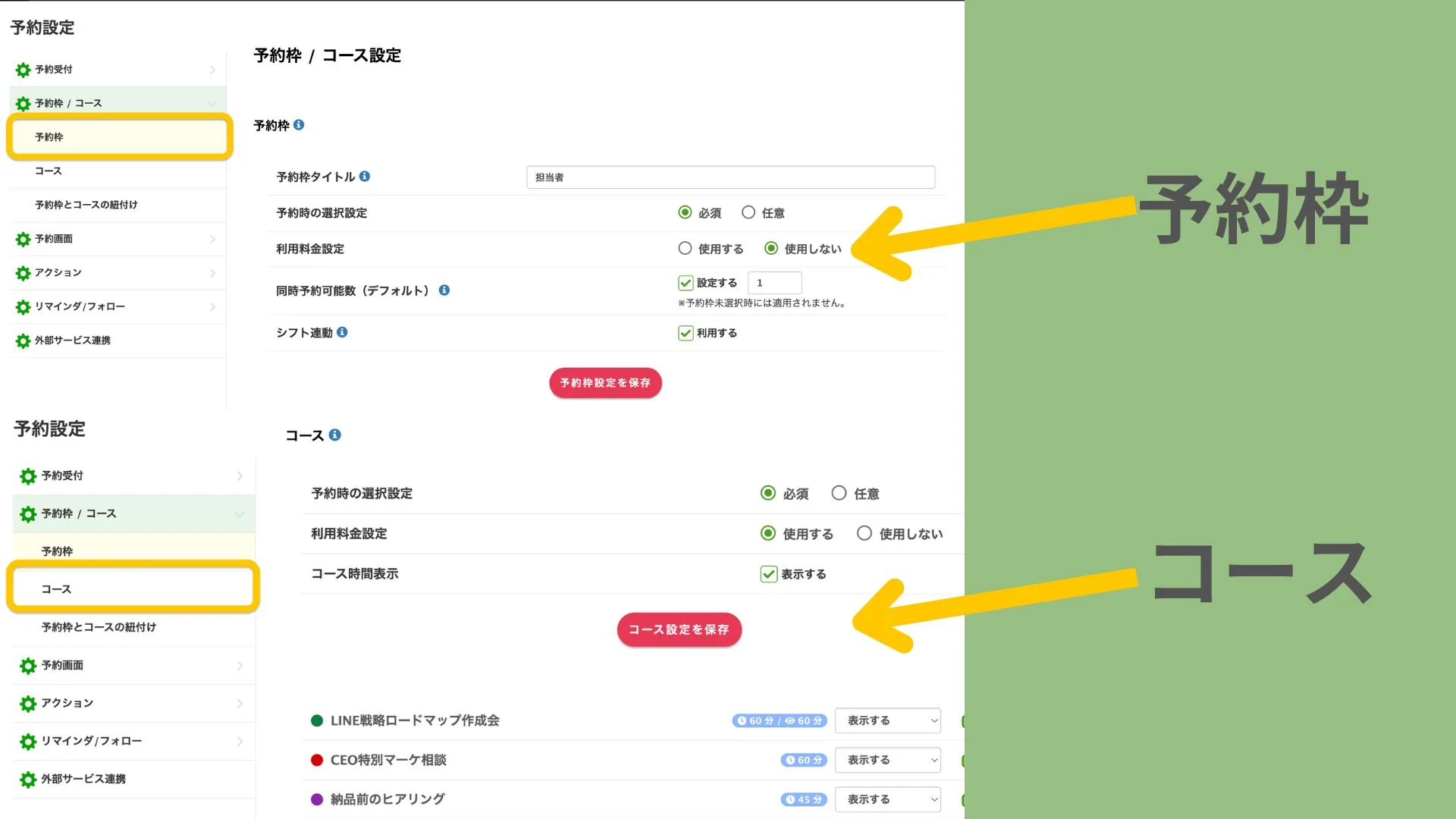Open info icon next to シフト連動
This screenshot has width=1456, height=819.
(342, 332)
